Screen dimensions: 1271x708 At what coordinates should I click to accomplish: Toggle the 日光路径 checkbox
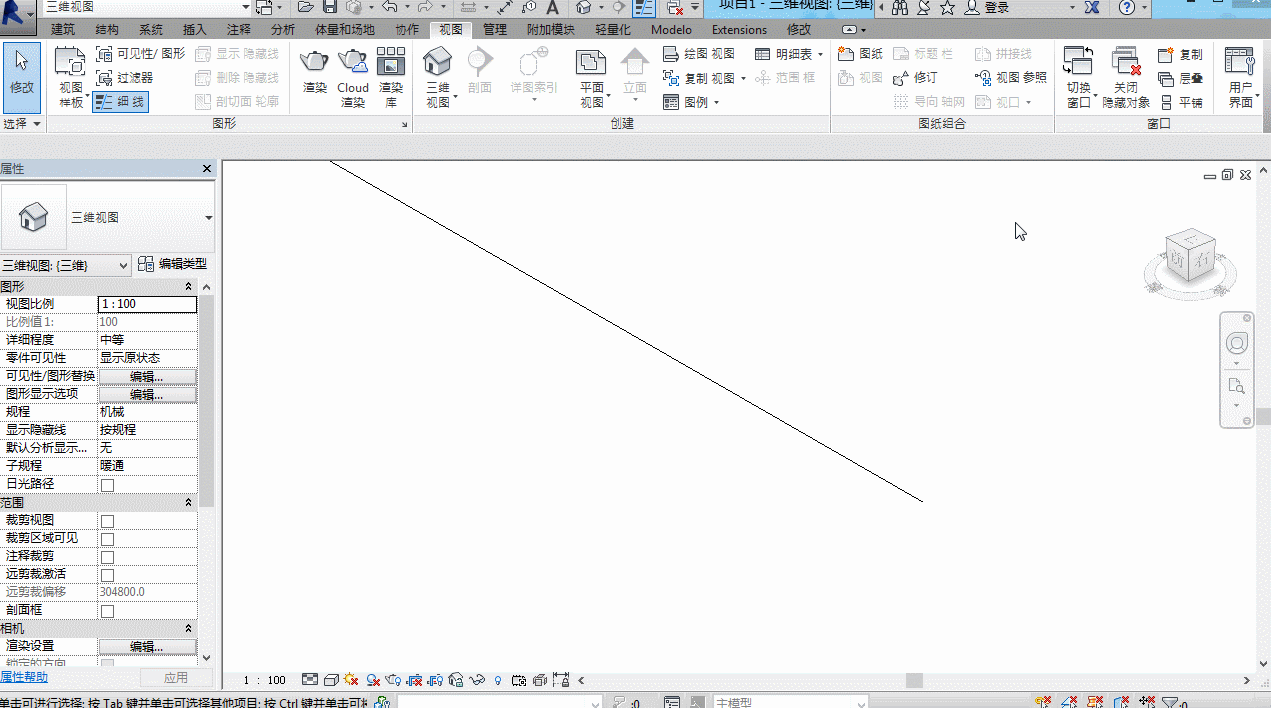pyautogui.click(x=107, y=485)
